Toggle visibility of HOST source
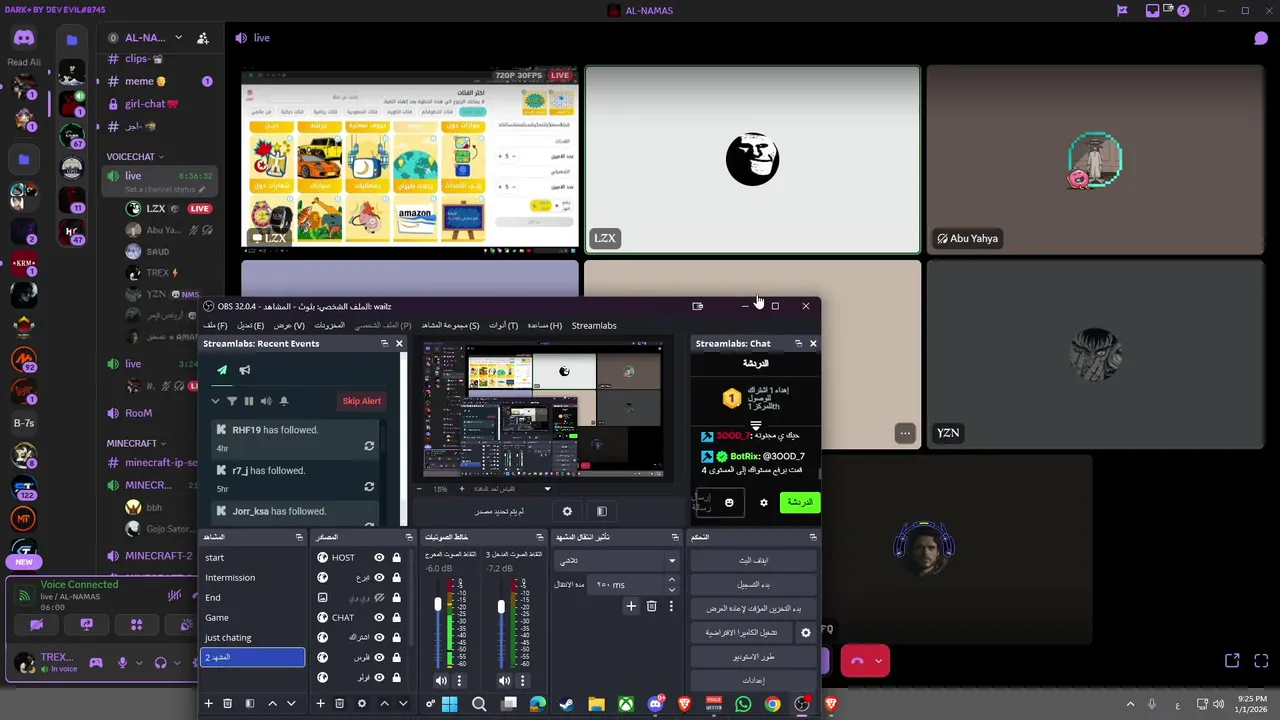 pos(379,558)
